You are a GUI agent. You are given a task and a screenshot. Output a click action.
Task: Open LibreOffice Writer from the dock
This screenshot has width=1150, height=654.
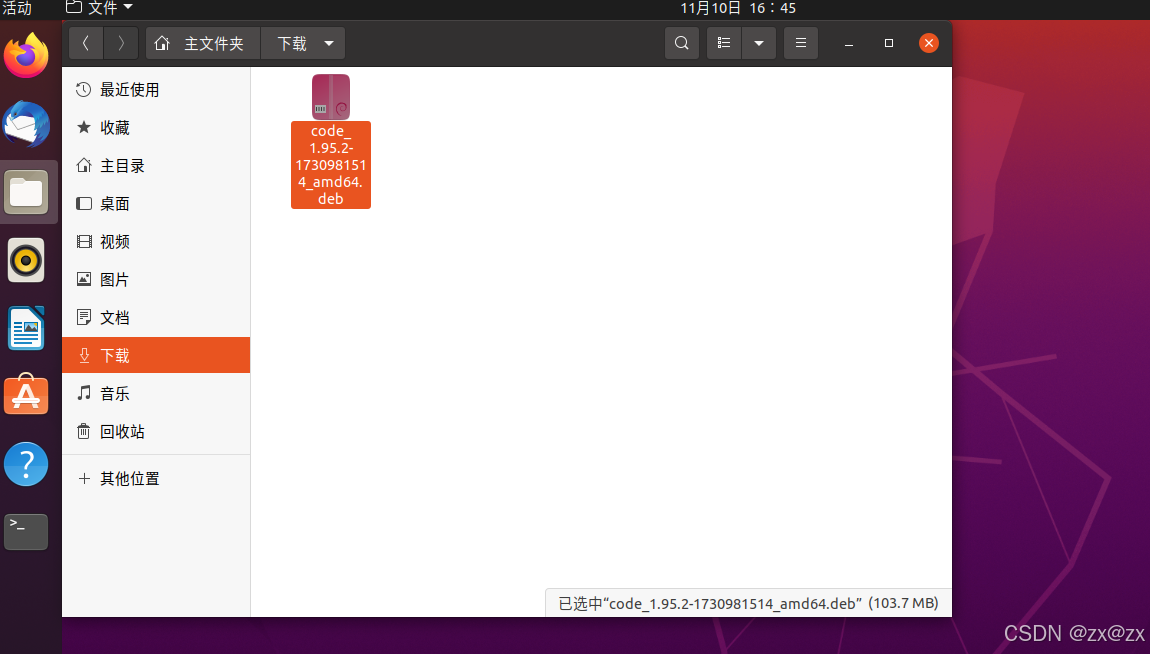click(x=26, y=328)
